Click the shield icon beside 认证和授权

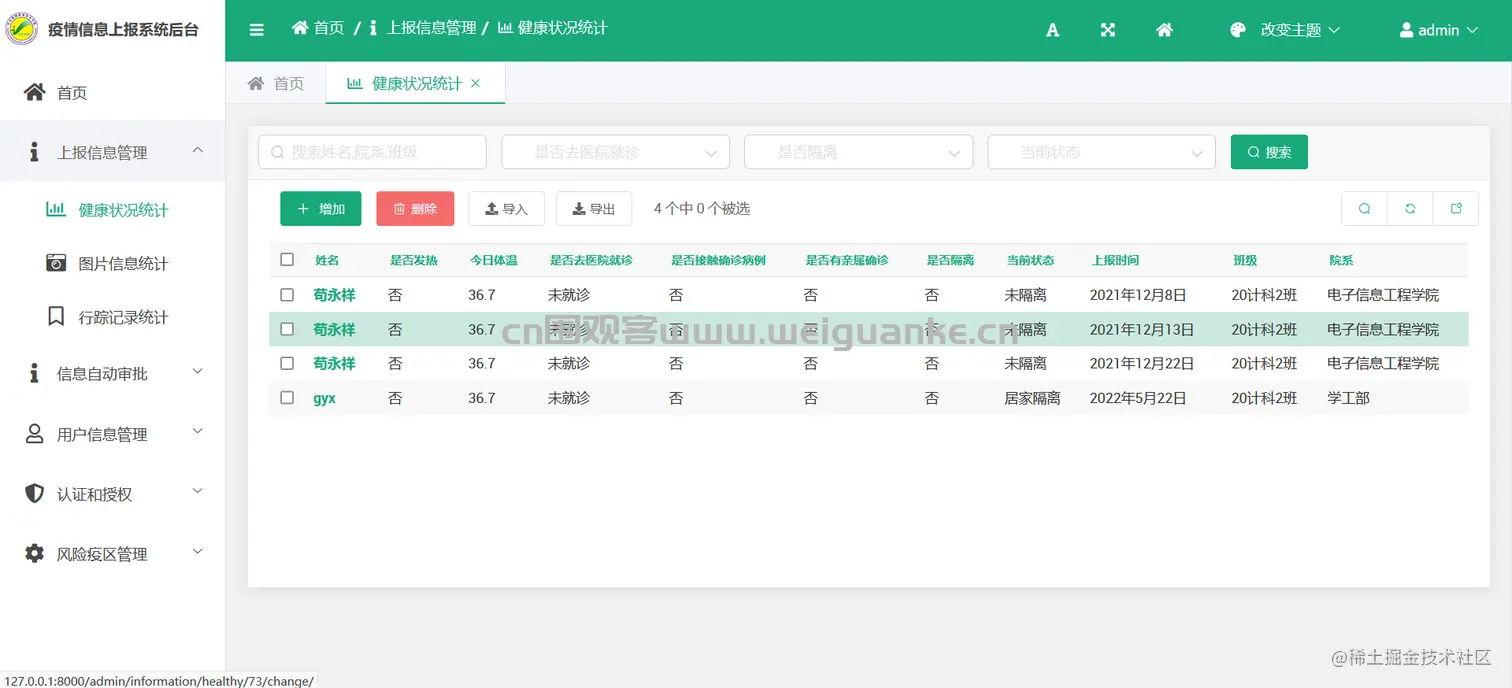pos(34,493)
